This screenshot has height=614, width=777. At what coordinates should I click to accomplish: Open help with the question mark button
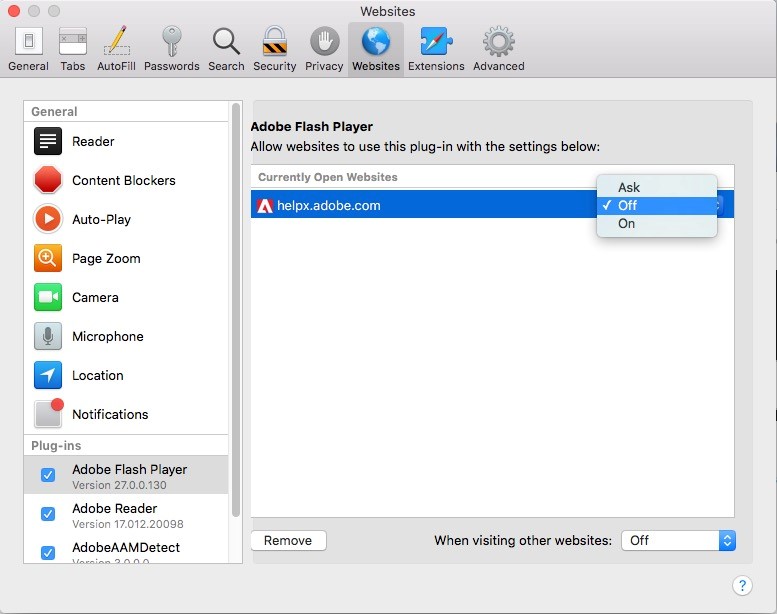742,586
